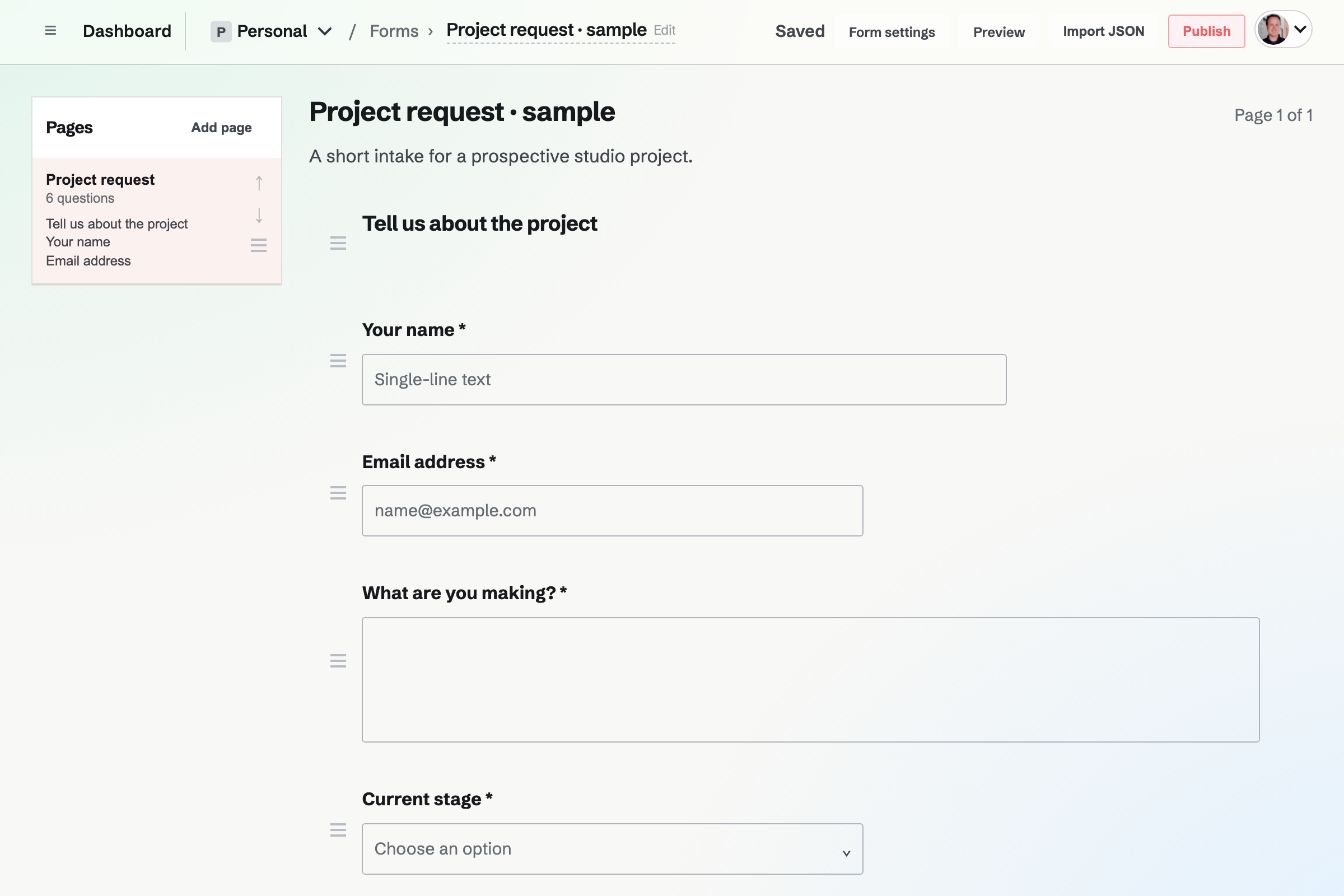Image resolution: width=1344 pixels, height=896 pixels.
Task: Click the Preview button
Action: [x=998, y=32]
